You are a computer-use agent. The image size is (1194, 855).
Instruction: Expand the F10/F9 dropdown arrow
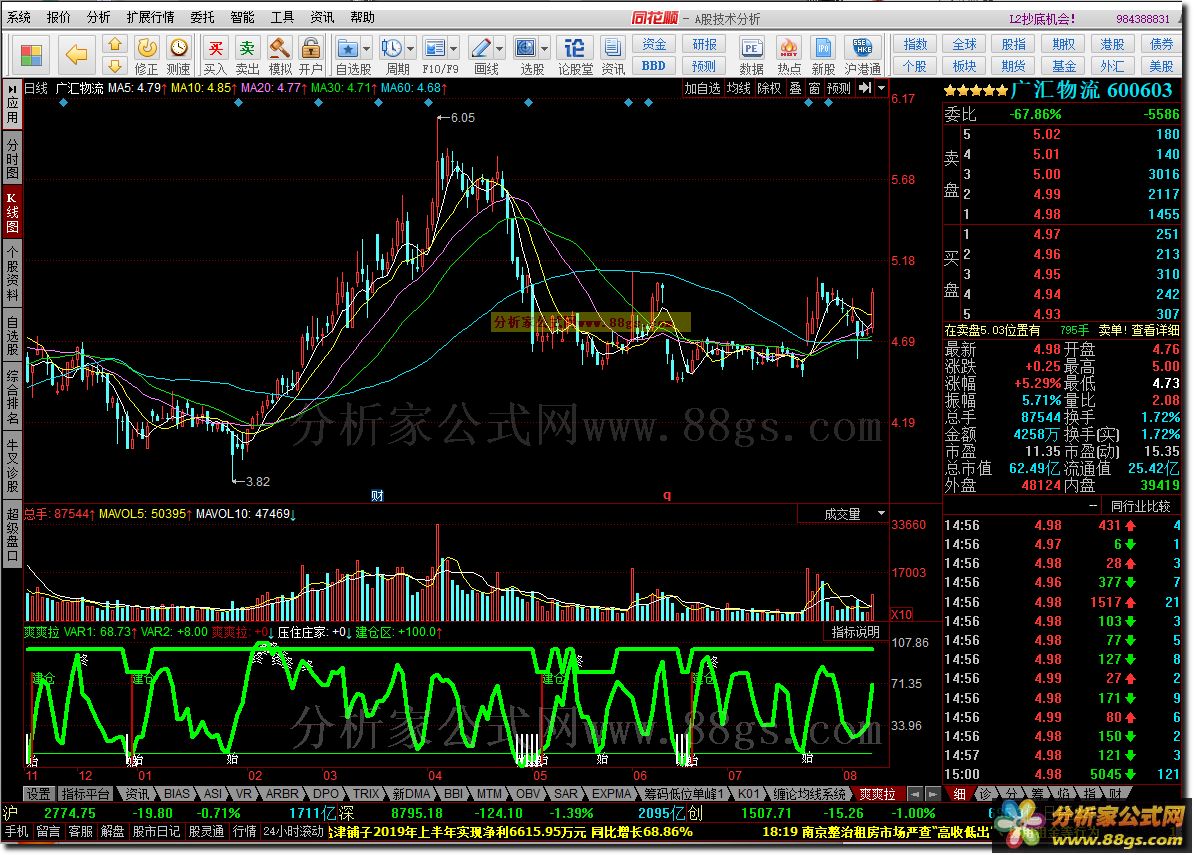tap(454, 49)
